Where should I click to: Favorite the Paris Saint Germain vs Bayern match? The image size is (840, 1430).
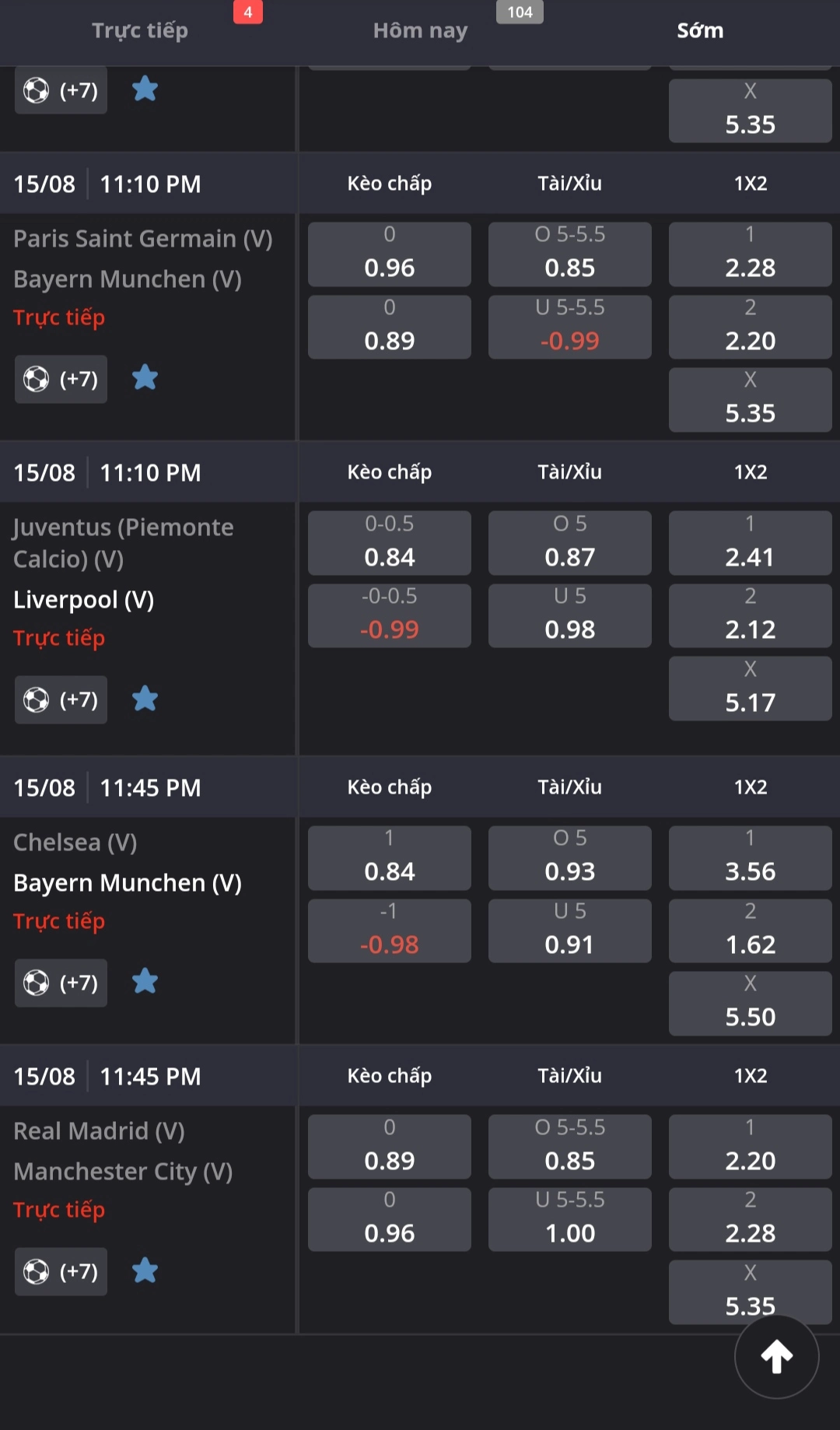click(x=145, y=379)
